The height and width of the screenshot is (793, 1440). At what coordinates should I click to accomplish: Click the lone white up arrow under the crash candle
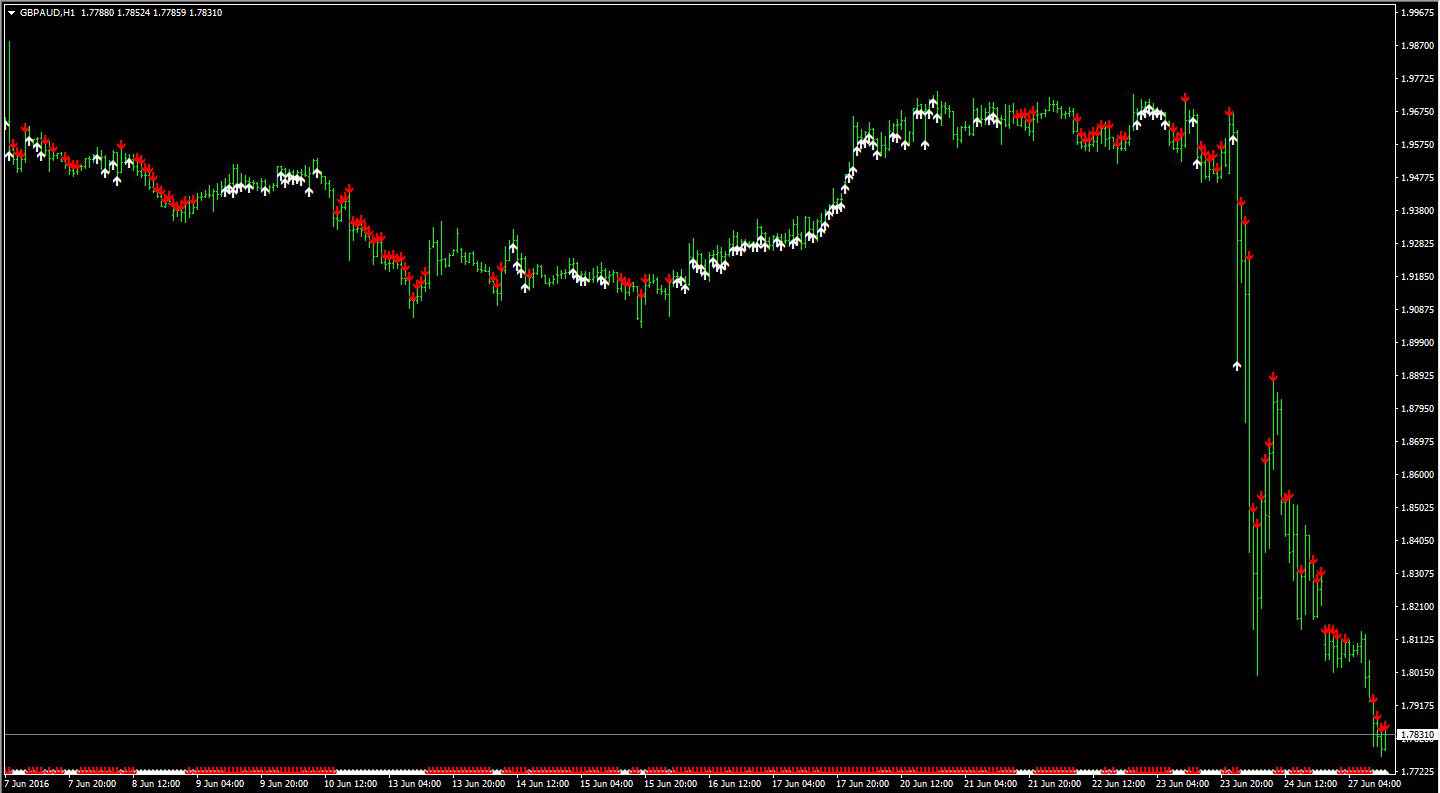point(1237,366)
